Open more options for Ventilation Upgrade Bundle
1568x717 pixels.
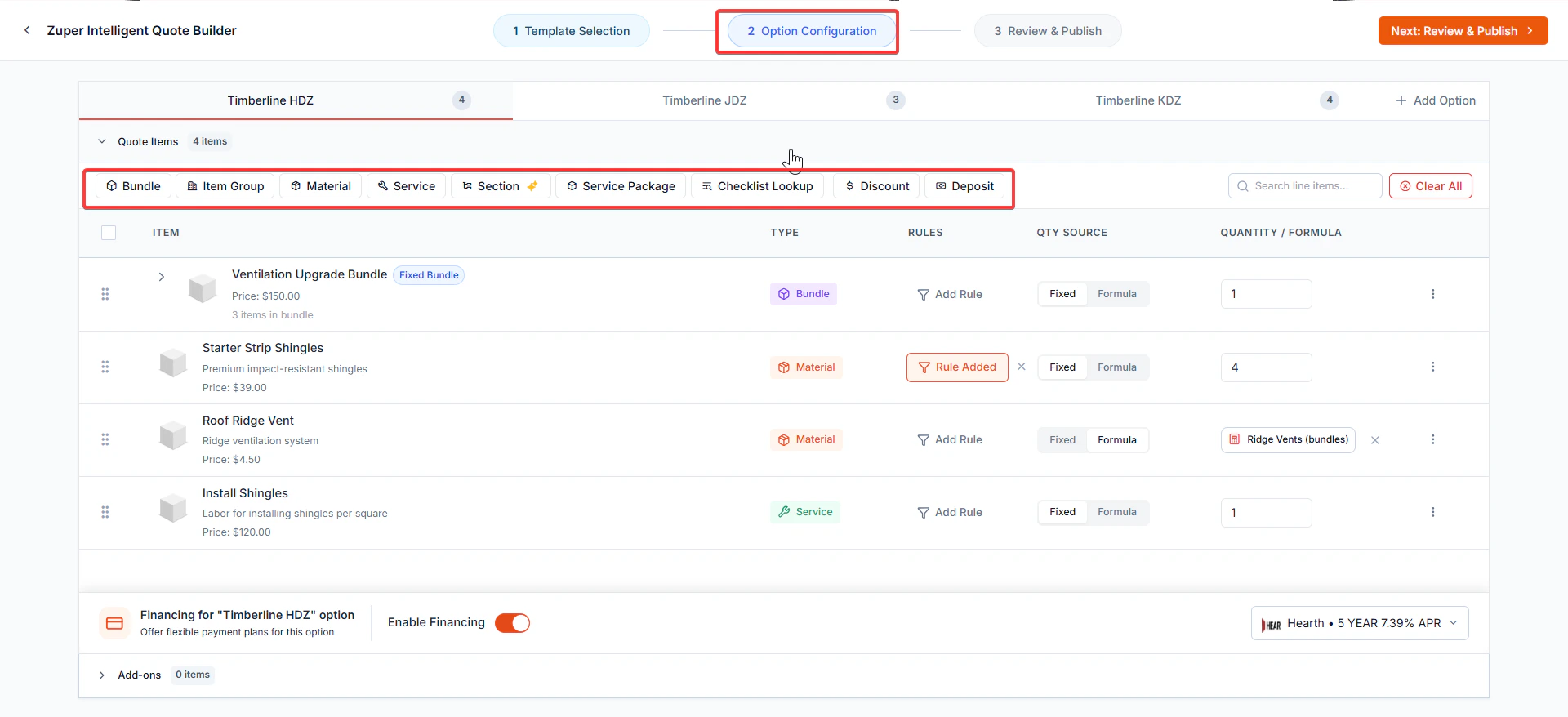pos(1432,294)
